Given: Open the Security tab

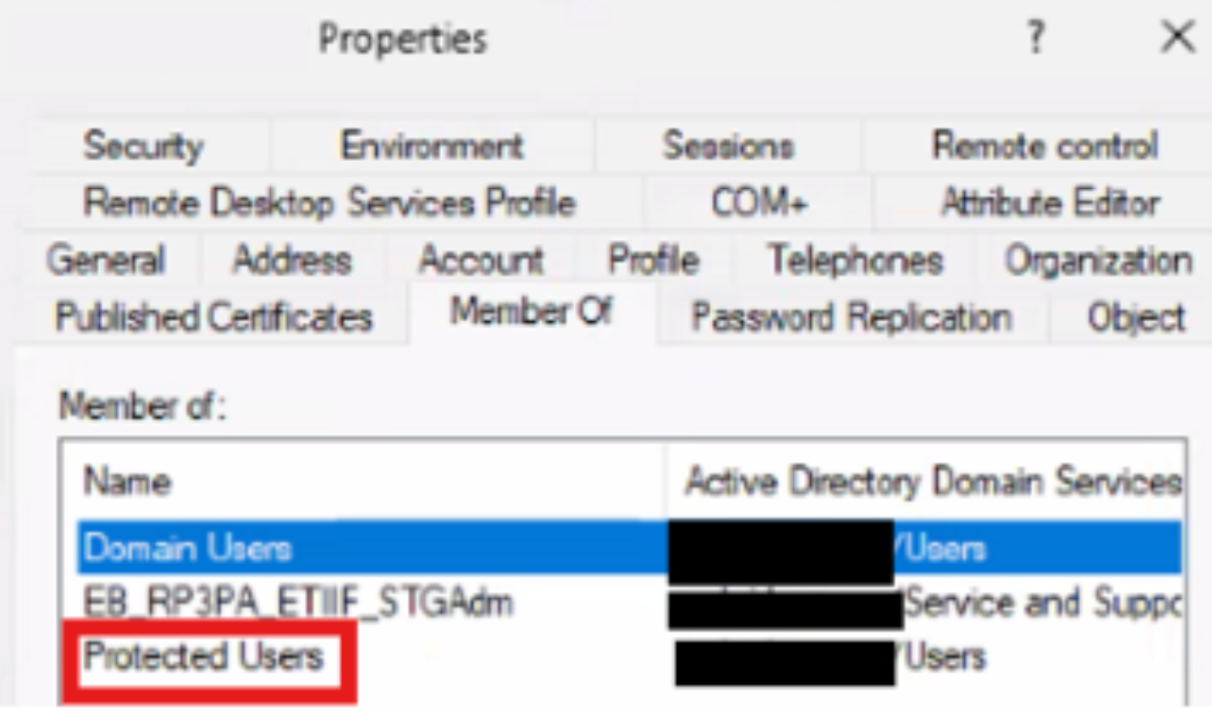Looking at the screenshot, I should tap(143, 146).
